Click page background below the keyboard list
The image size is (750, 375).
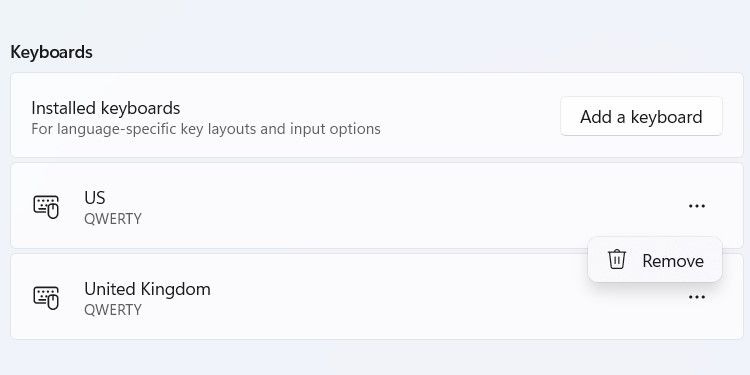tap(375, 358)
